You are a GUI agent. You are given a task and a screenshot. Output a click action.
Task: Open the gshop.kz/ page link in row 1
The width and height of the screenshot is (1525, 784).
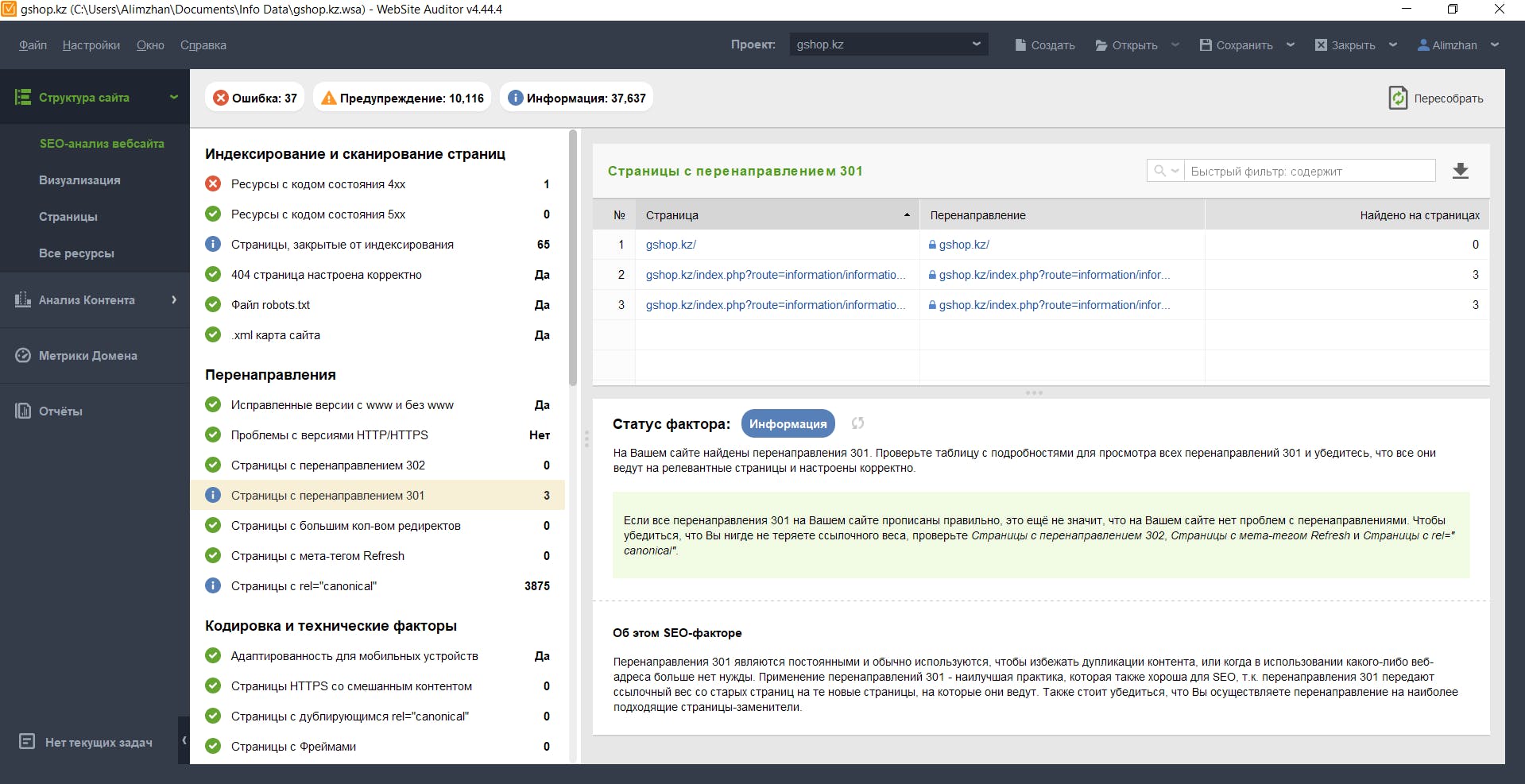(671, 245)
